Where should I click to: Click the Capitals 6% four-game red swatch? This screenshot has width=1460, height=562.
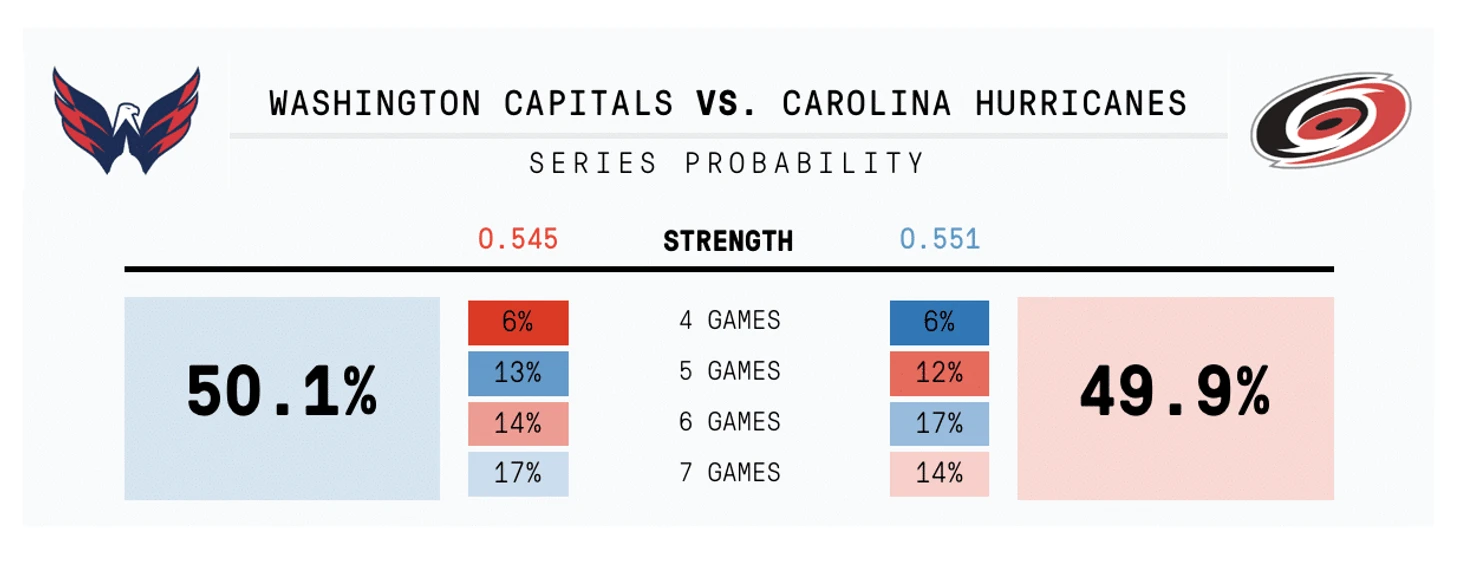click(518, 322)
